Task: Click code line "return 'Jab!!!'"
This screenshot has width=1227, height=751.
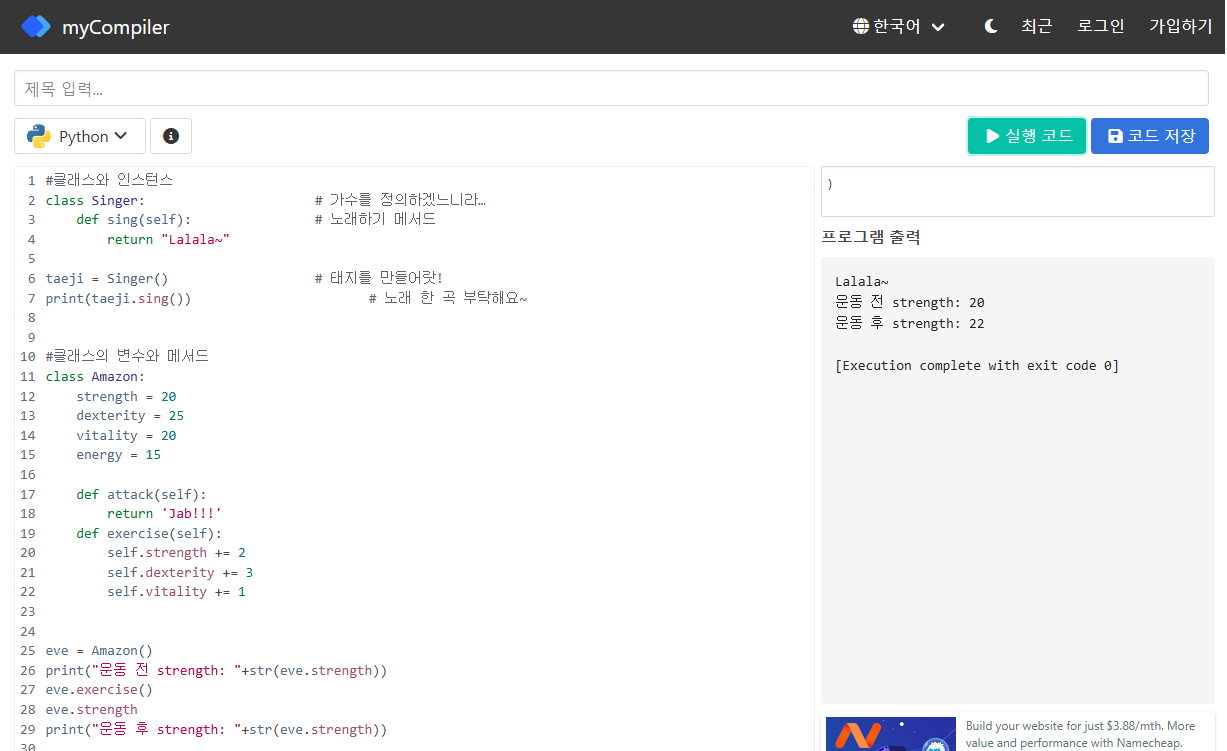Action: (x=164, y=513)
